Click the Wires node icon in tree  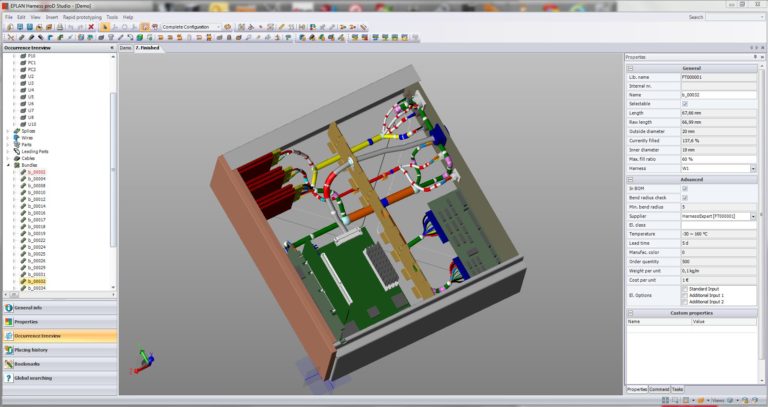point(17,138)
